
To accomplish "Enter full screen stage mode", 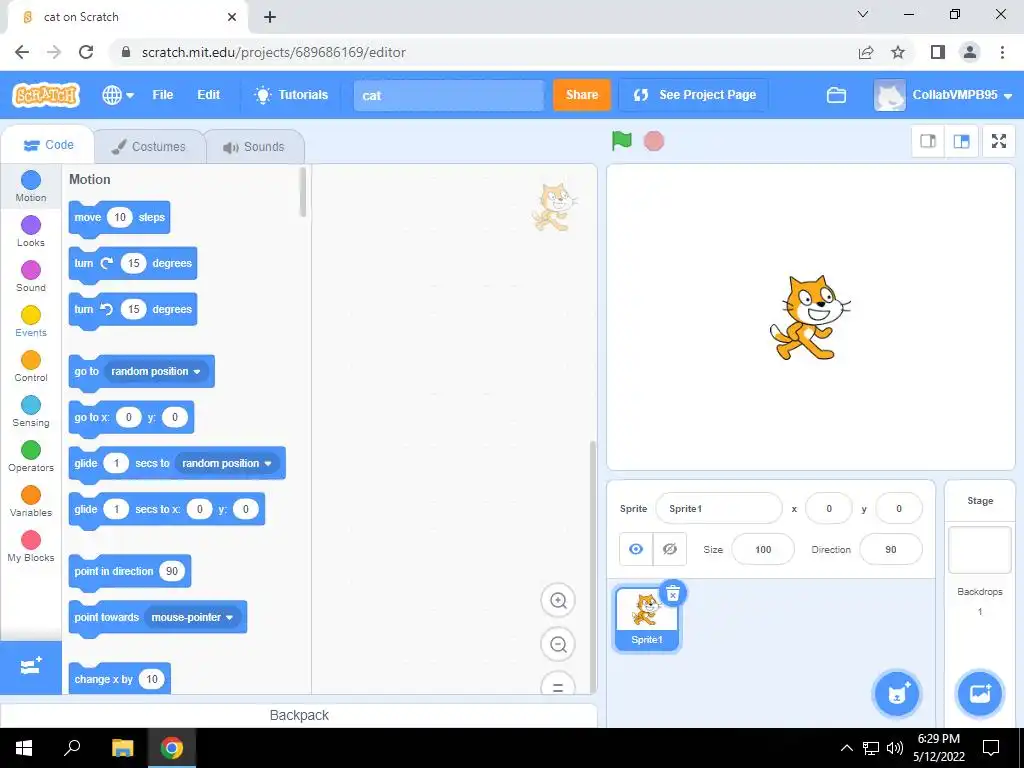I will pyautogui.click(x=999, y=141).
